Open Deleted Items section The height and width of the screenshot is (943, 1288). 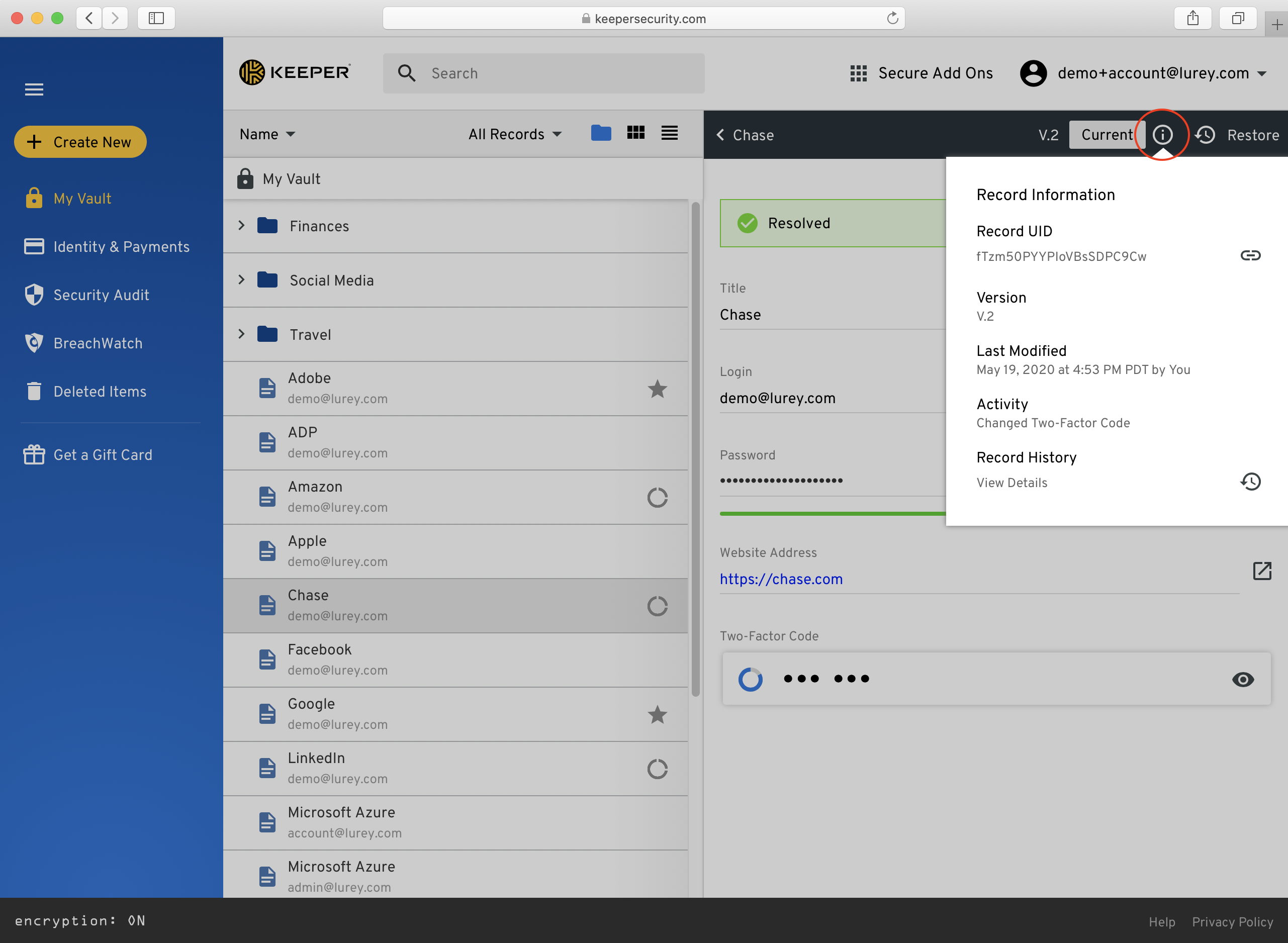(x=85, y=391)
